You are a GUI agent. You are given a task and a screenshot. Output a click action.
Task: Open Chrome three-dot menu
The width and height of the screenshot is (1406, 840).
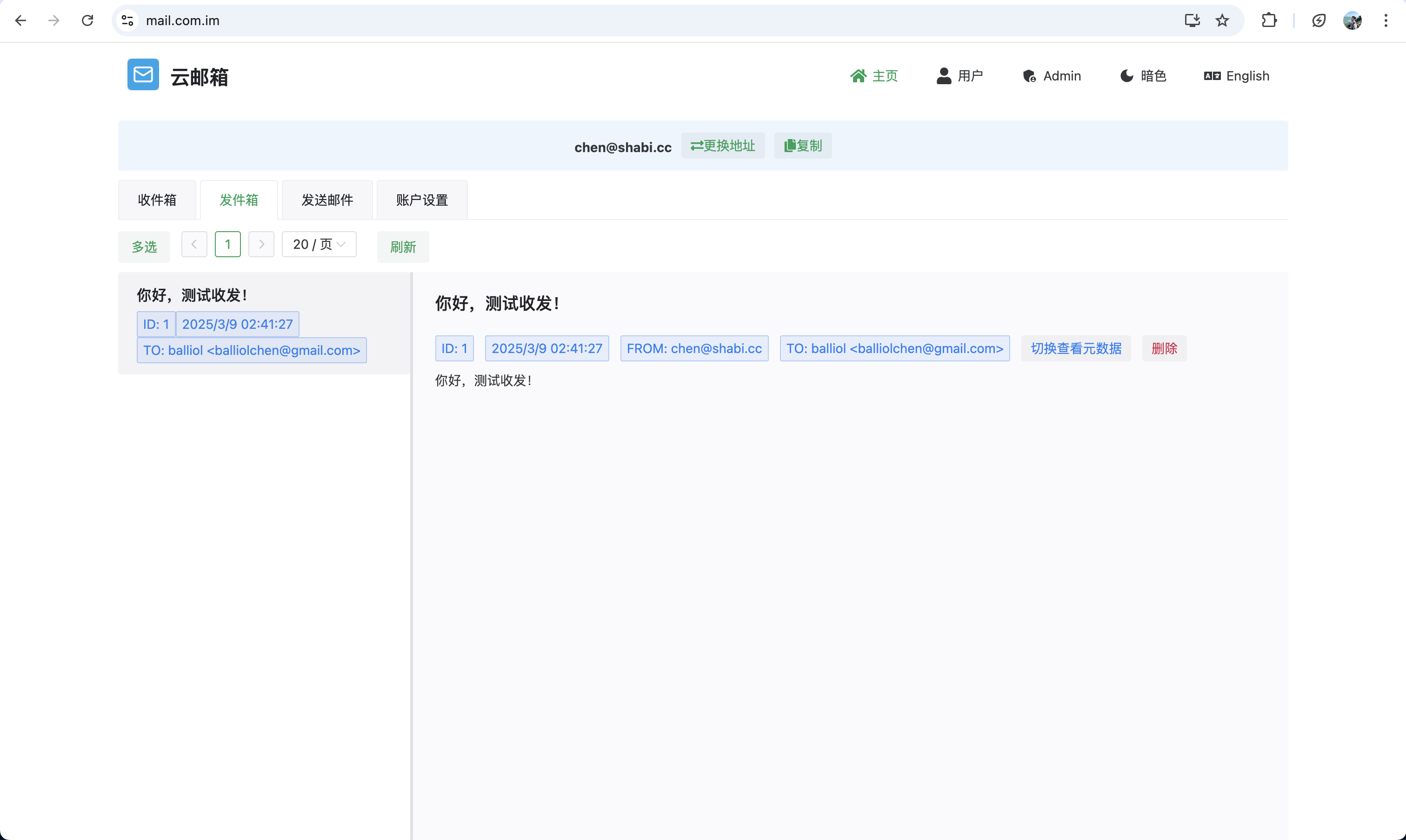click(1386, 21)
